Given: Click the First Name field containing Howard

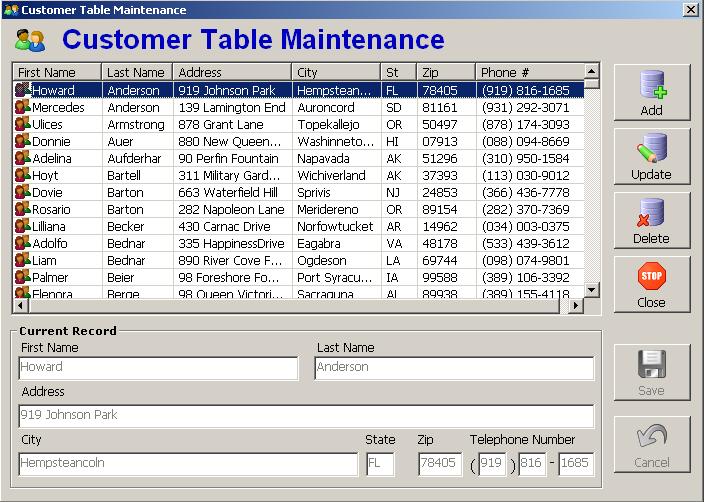Looking at the screenshot, I should pos(158,368).
